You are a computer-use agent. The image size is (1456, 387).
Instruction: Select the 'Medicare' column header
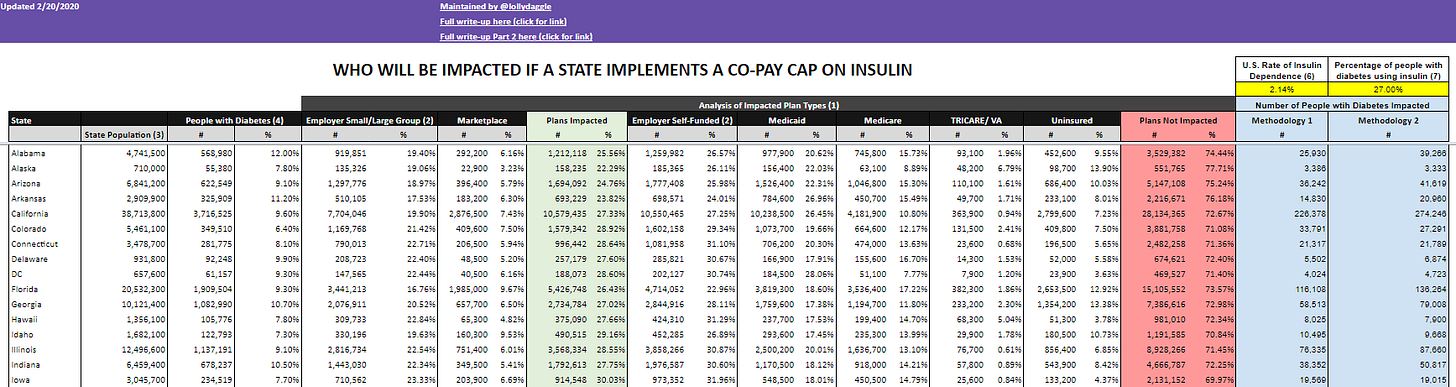882,120
